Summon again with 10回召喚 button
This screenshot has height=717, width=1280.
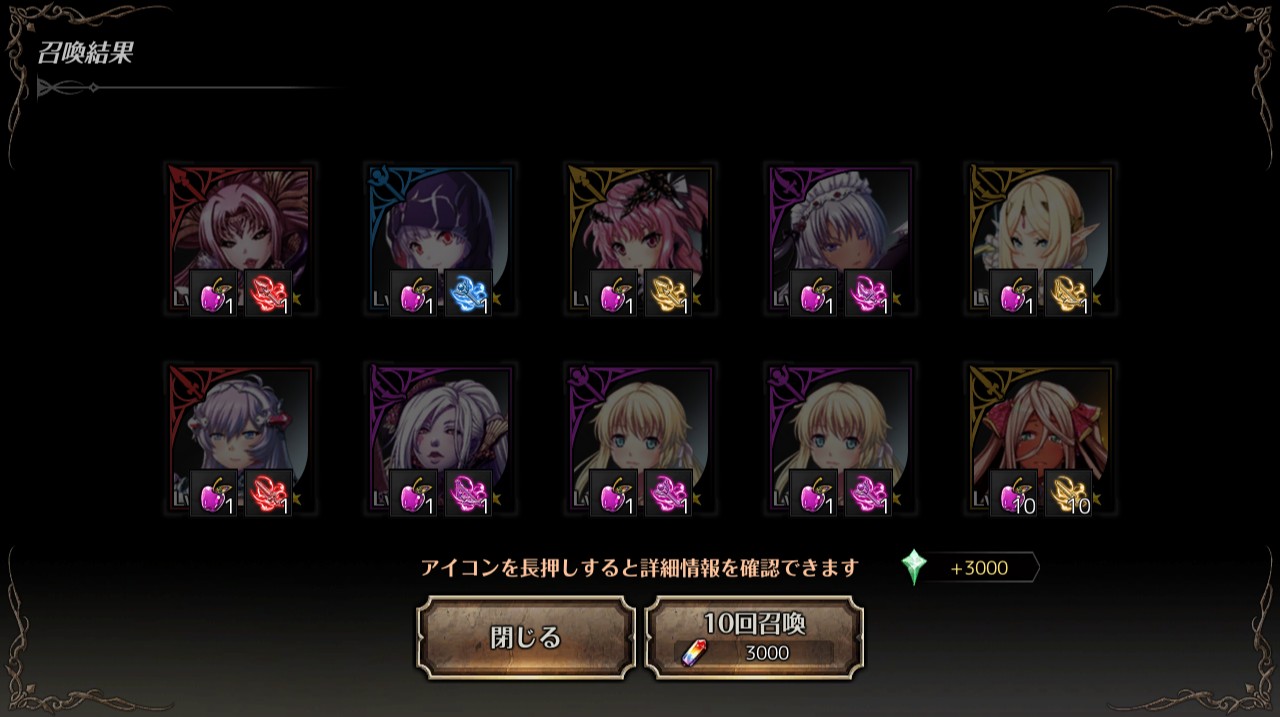754,638
